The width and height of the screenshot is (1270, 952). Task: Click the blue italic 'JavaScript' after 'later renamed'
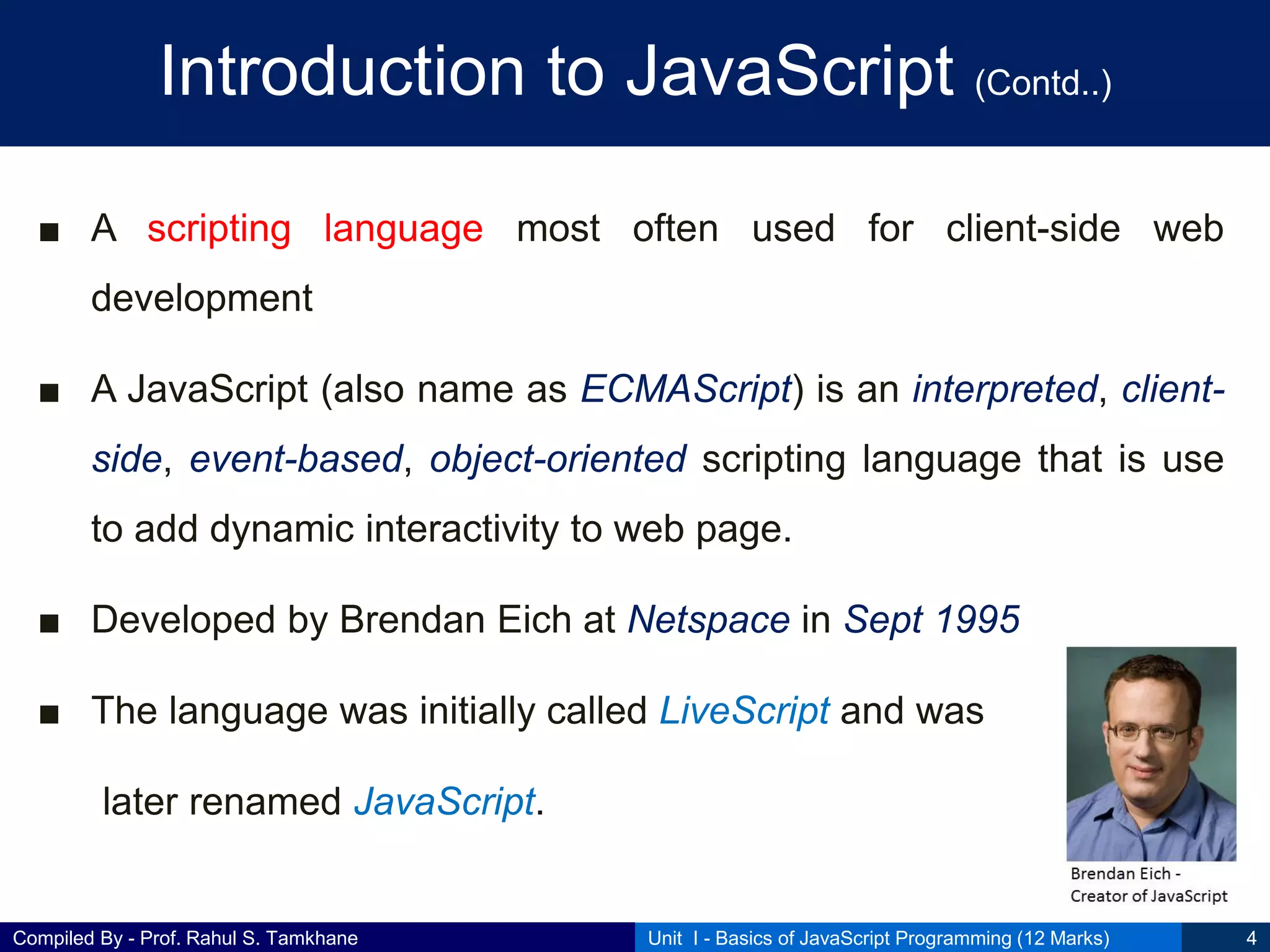[x=445, y=802]
